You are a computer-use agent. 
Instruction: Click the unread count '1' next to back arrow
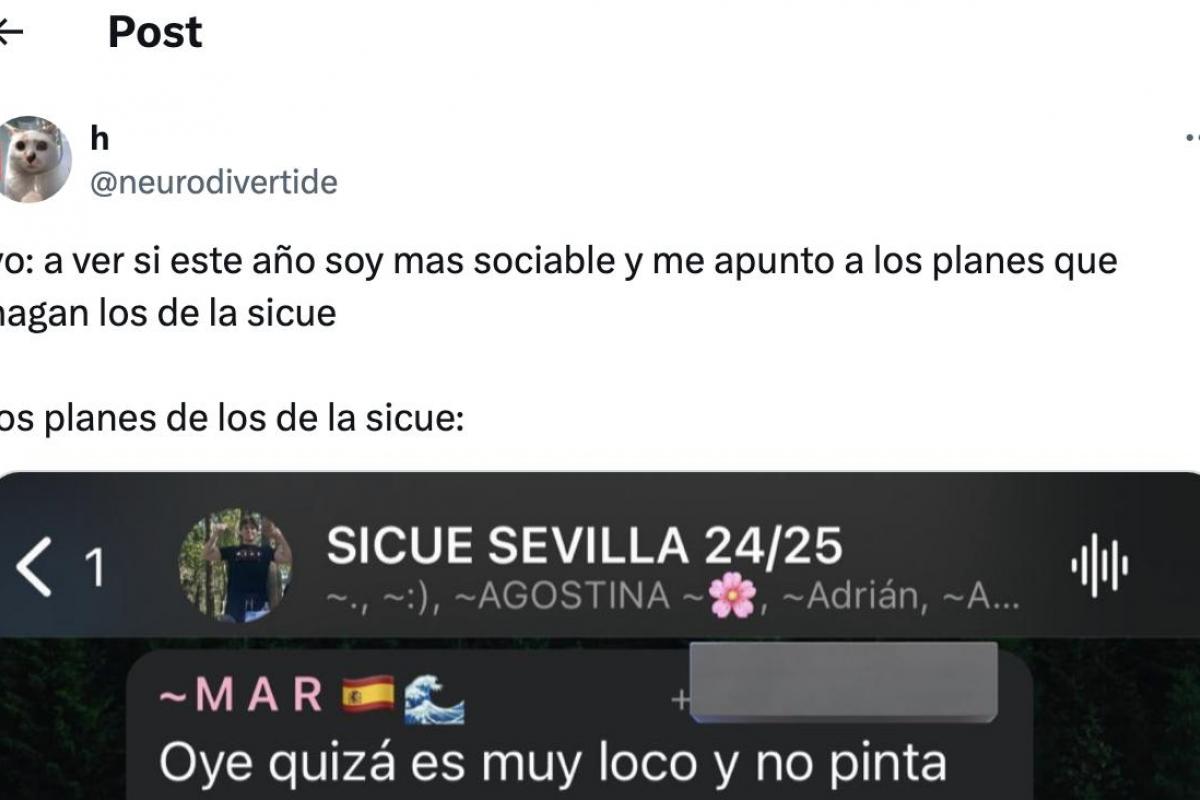94,568
